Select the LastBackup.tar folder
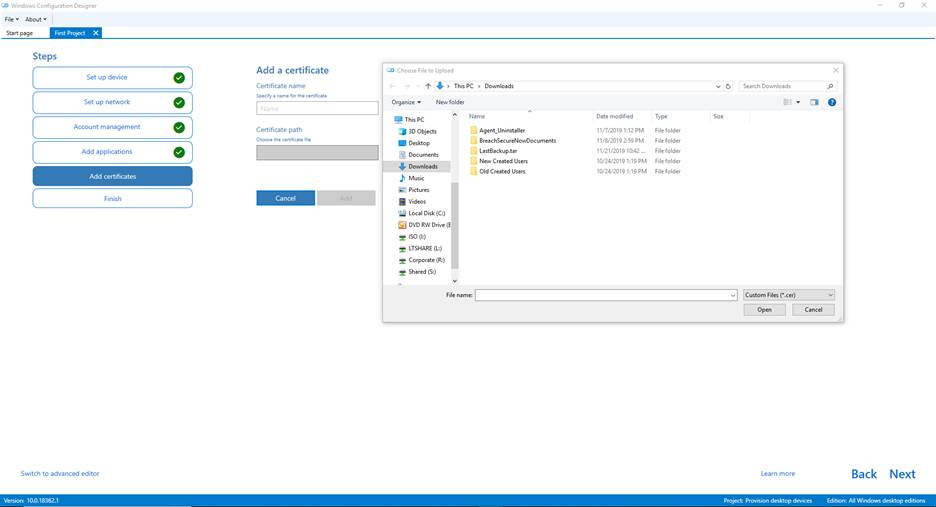This screenshot has height=507, width=936. click(498, 150)
